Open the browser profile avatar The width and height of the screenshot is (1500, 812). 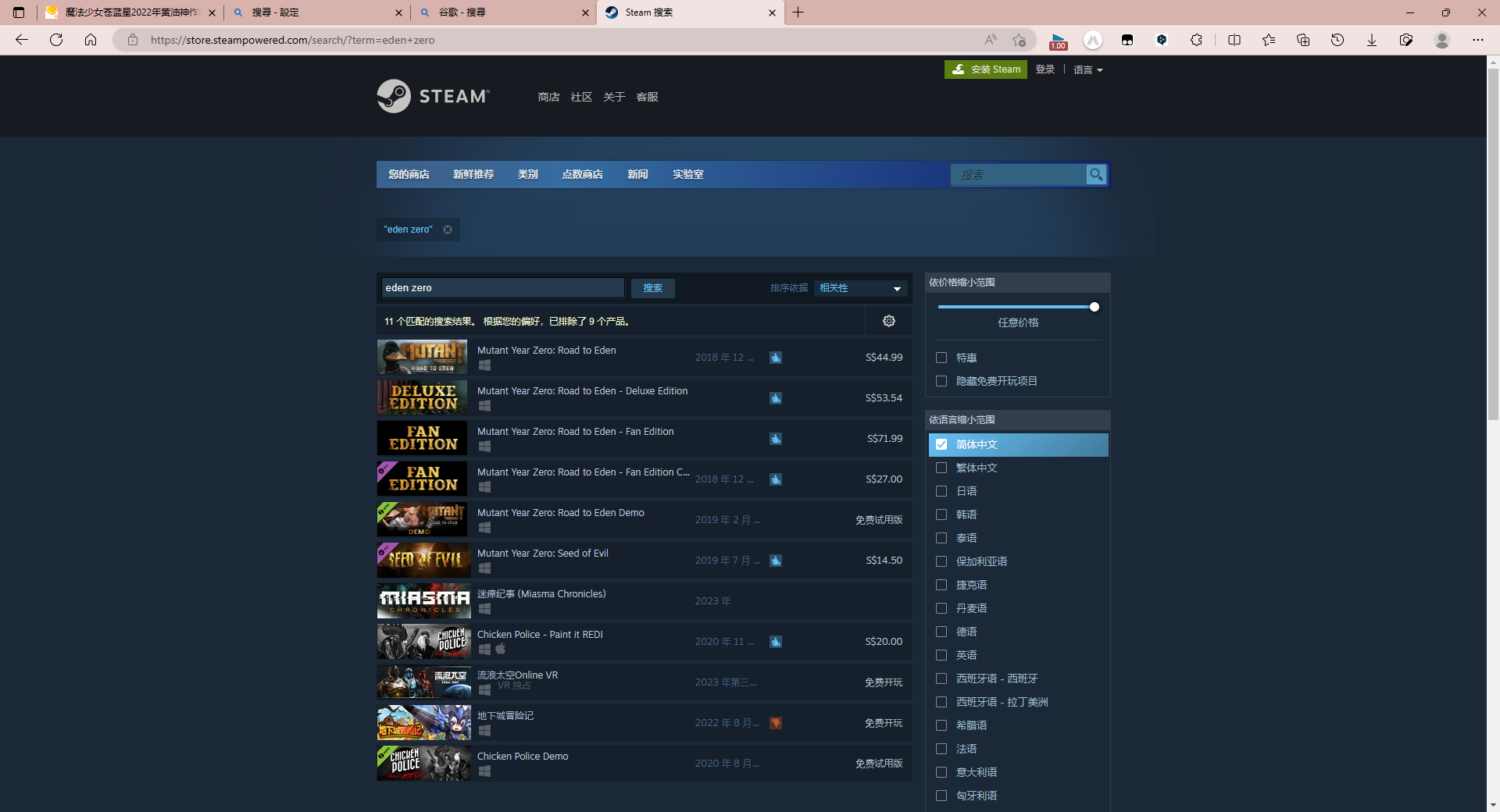coord(1442,40)
